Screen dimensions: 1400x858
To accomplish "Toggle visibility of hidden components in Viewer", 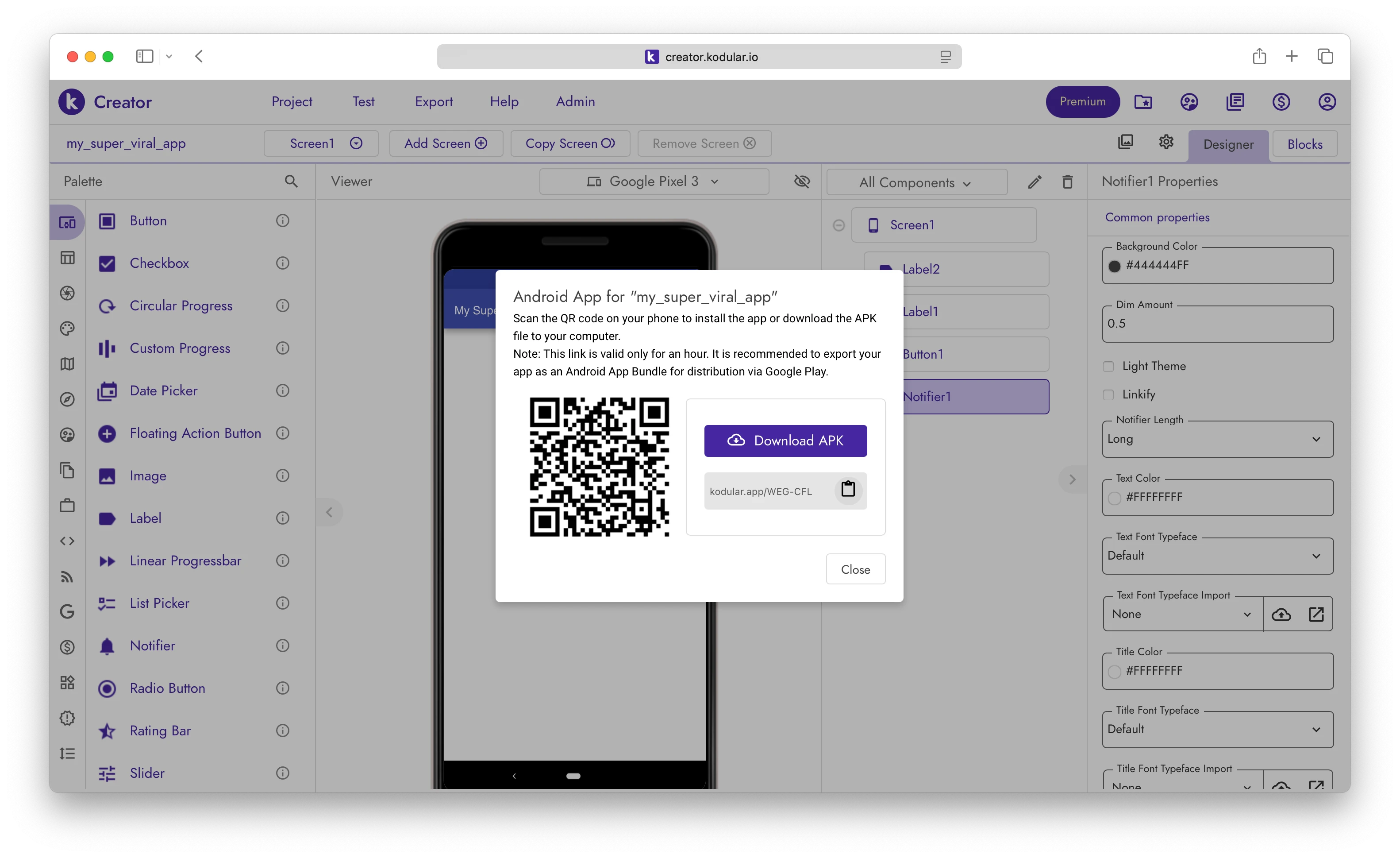I will pos(802,181).
